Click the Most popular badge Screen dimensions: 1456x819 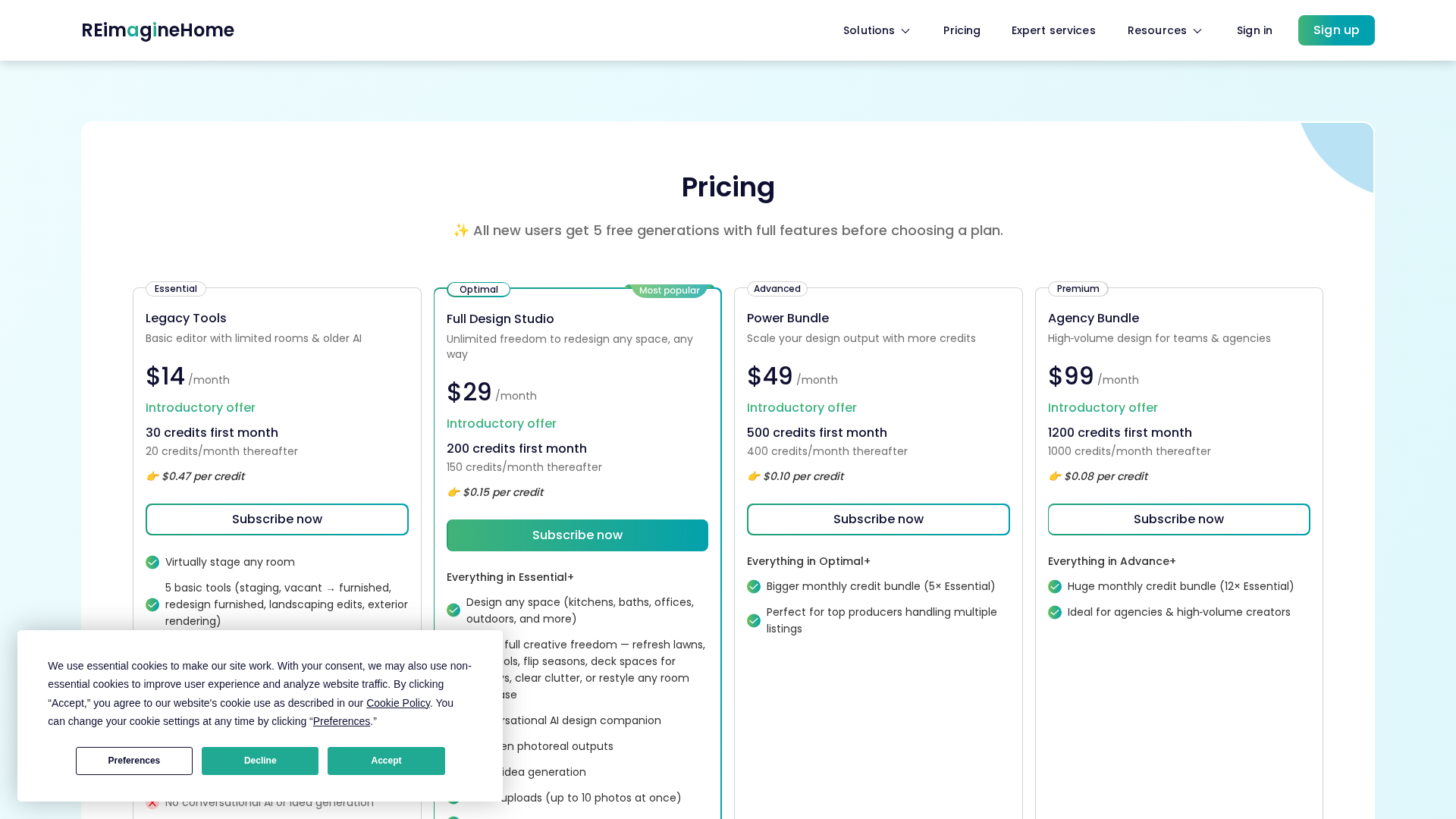click(669, 290)
